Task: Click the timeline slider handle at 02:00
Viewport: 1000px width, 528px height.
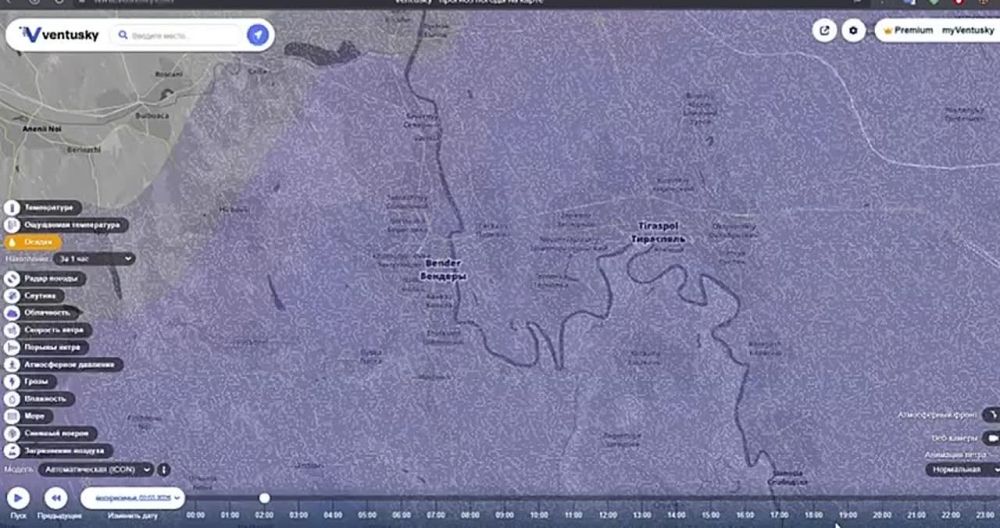Action: tap(264, 497)
